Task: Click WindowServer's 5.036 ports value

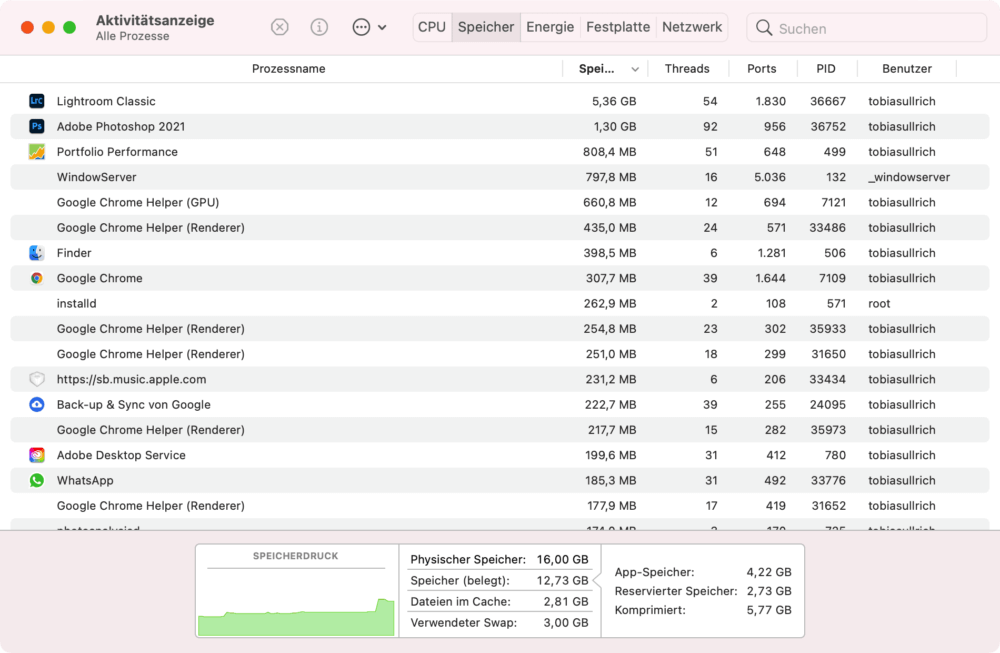Action: click(x=770, y=177)
